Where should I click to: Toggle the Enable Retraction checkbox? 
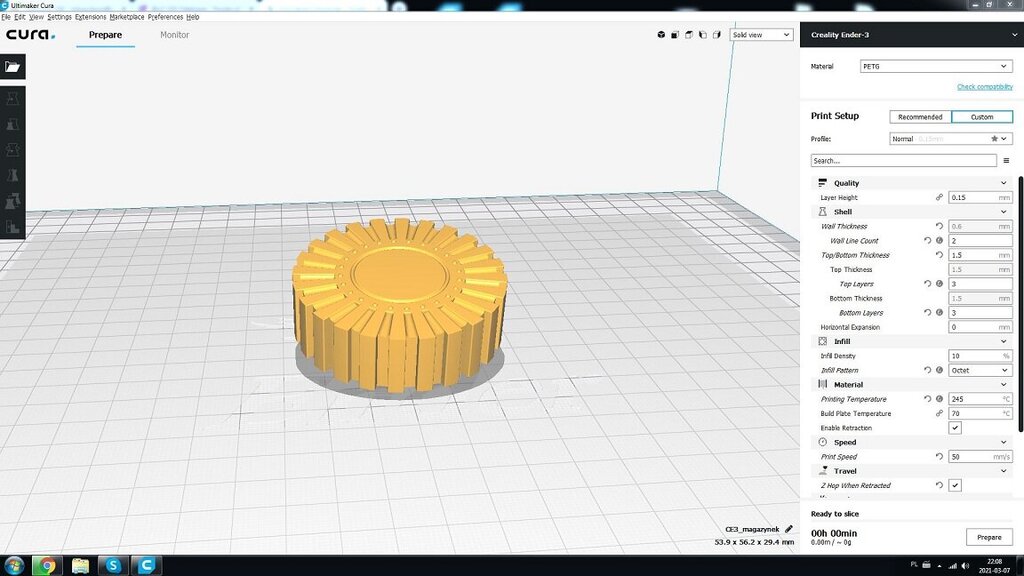(955, 428)
